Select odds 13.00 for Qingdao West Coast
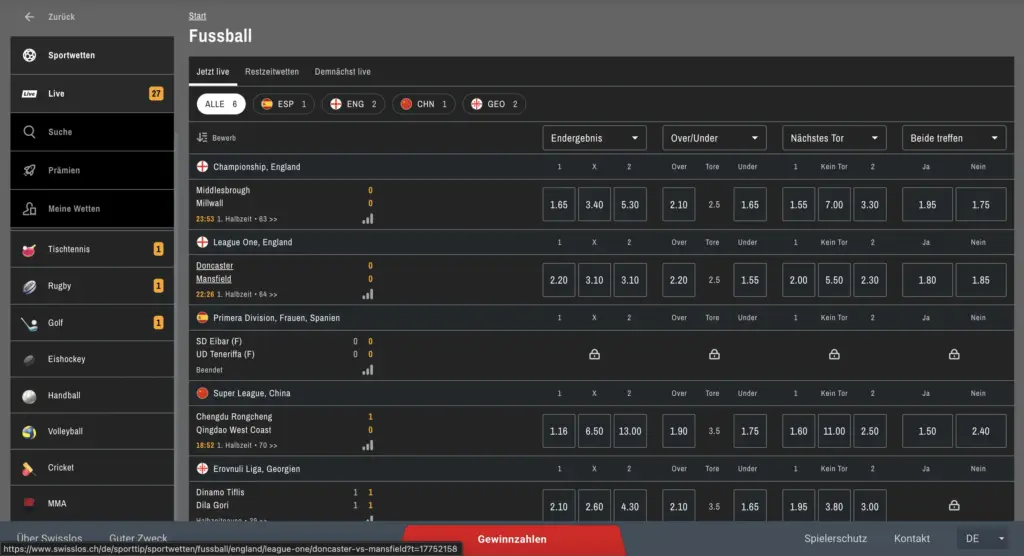1024x556 pixels. coord(630,431)
